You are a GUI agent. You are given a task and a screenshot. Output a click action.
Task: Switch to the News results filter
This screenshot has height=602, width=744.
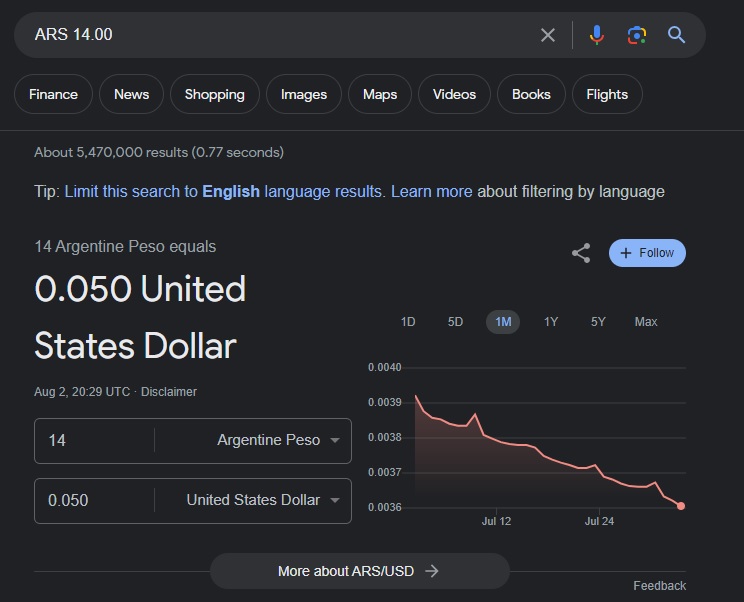(x=131, y=94)
